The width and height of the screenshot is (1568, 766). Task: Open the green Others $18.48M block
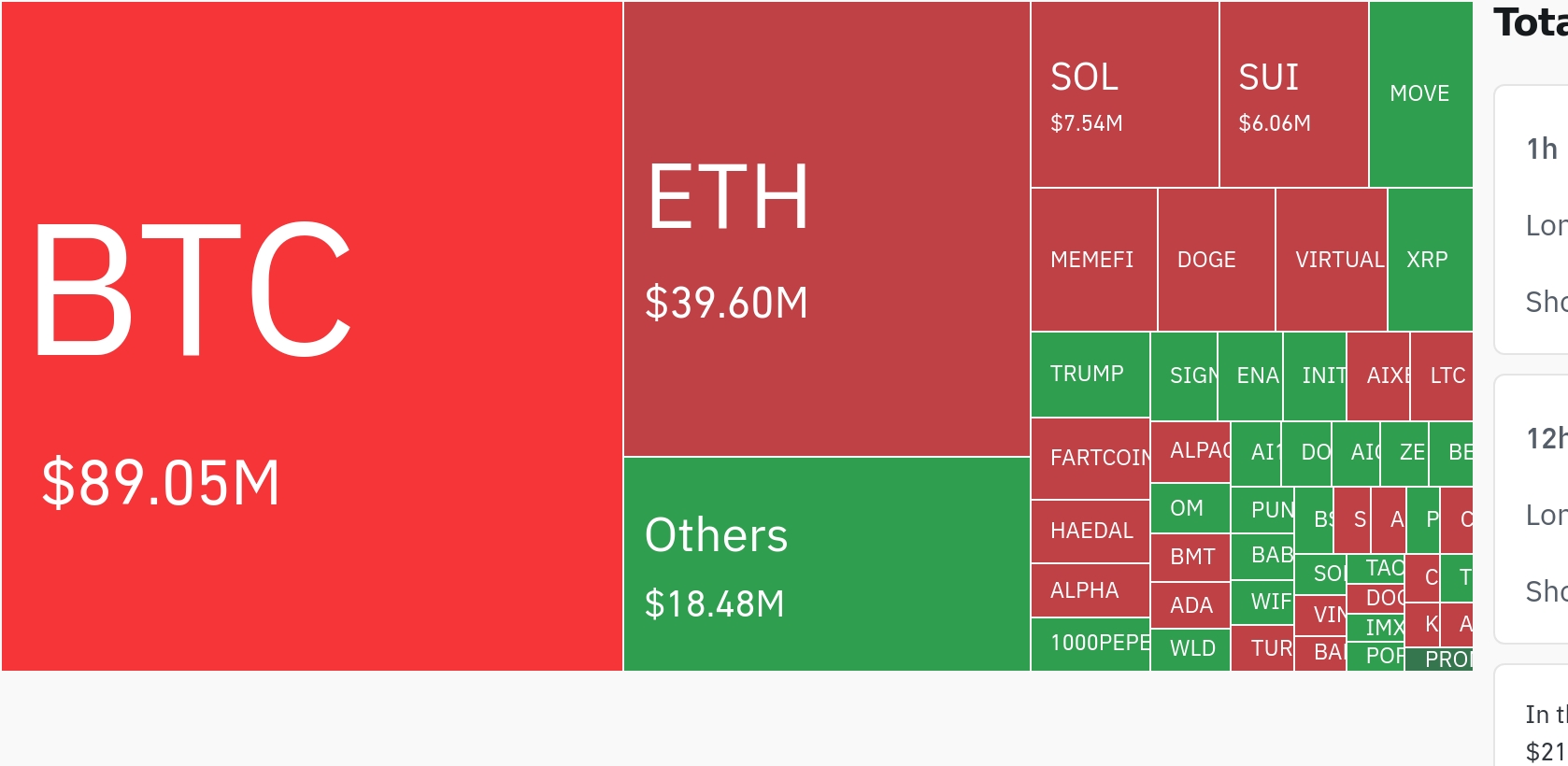click(x=826, y=563)
